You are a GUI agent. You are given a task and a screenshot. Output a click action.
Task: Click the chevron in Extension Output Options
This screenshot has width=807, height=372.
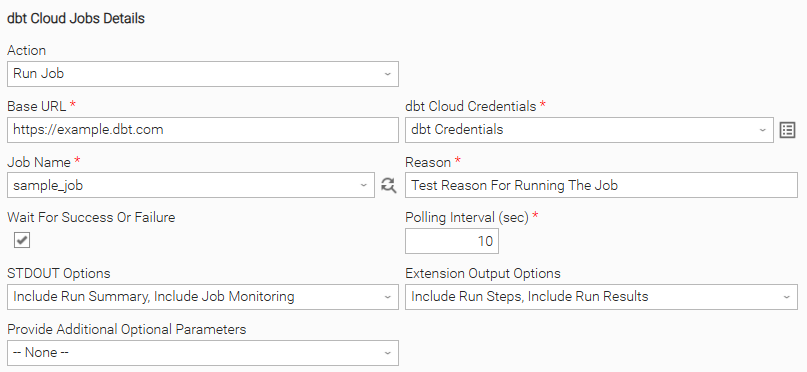786,297
